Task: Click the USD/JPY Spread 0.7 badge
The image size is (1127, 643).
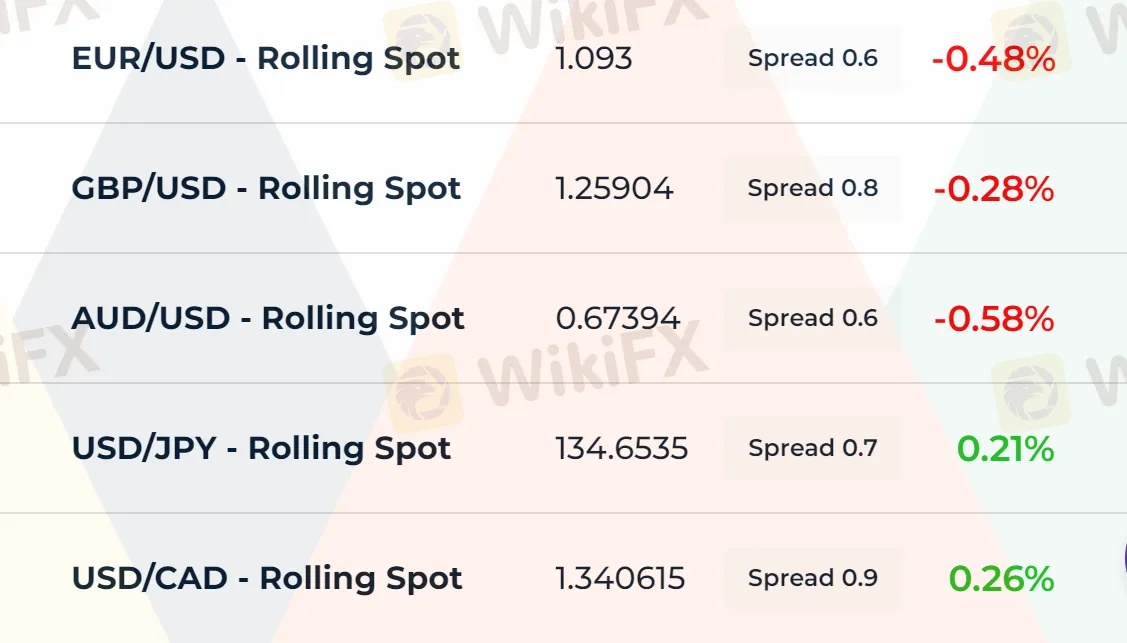Action: [812, 448]
